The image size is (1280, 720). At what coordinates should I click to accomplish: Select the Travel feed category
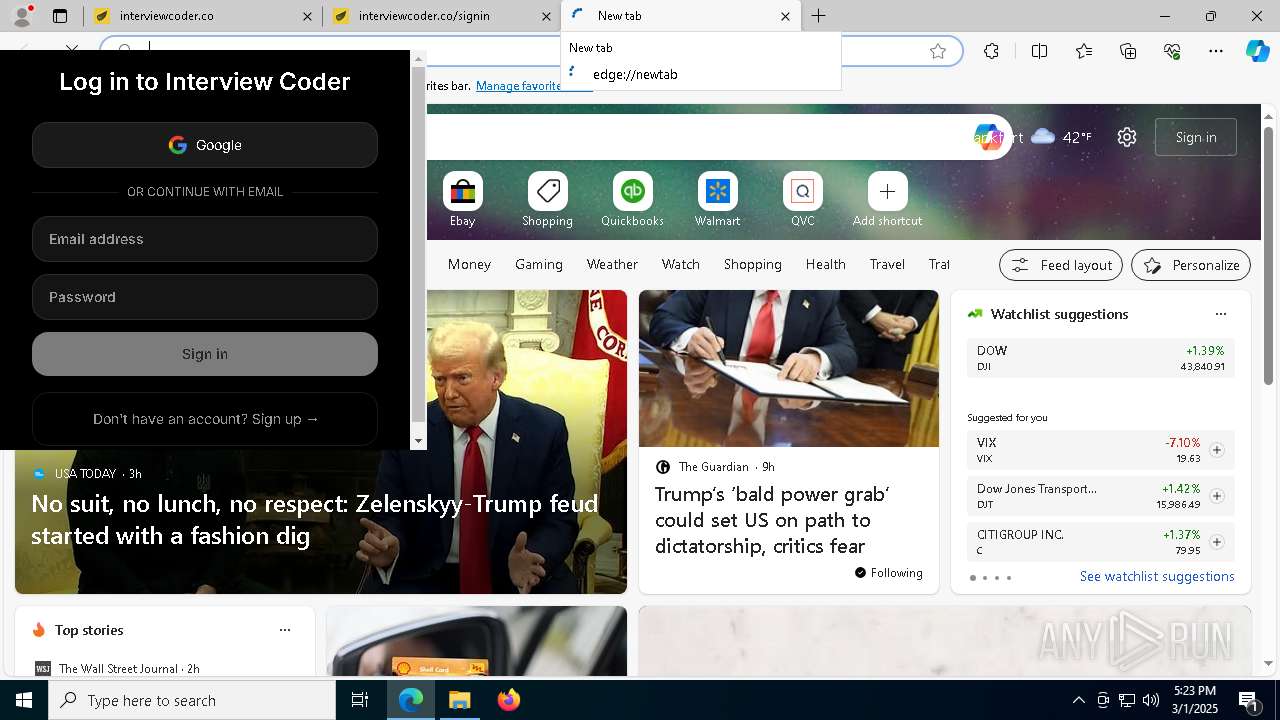coord(887,264)
